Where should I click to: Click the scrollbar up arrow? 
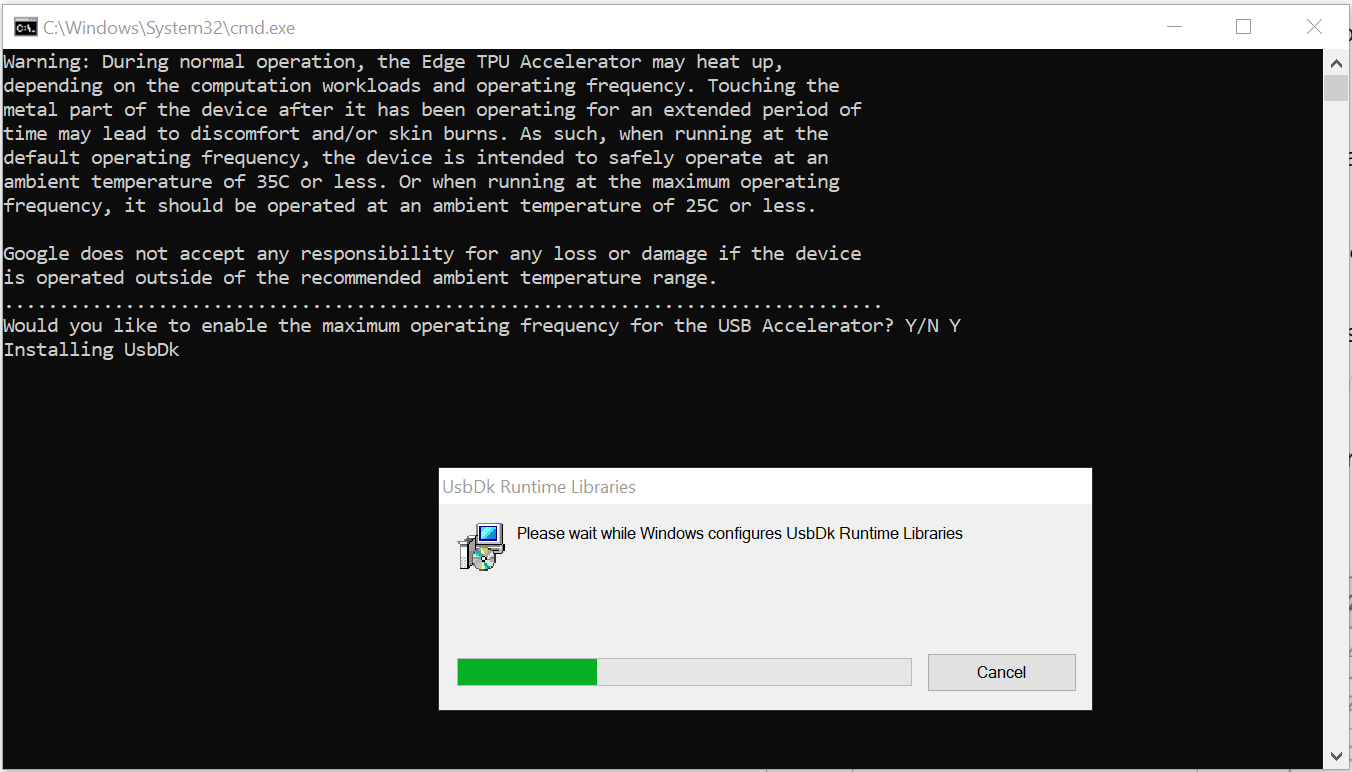tap(1336, 62)
